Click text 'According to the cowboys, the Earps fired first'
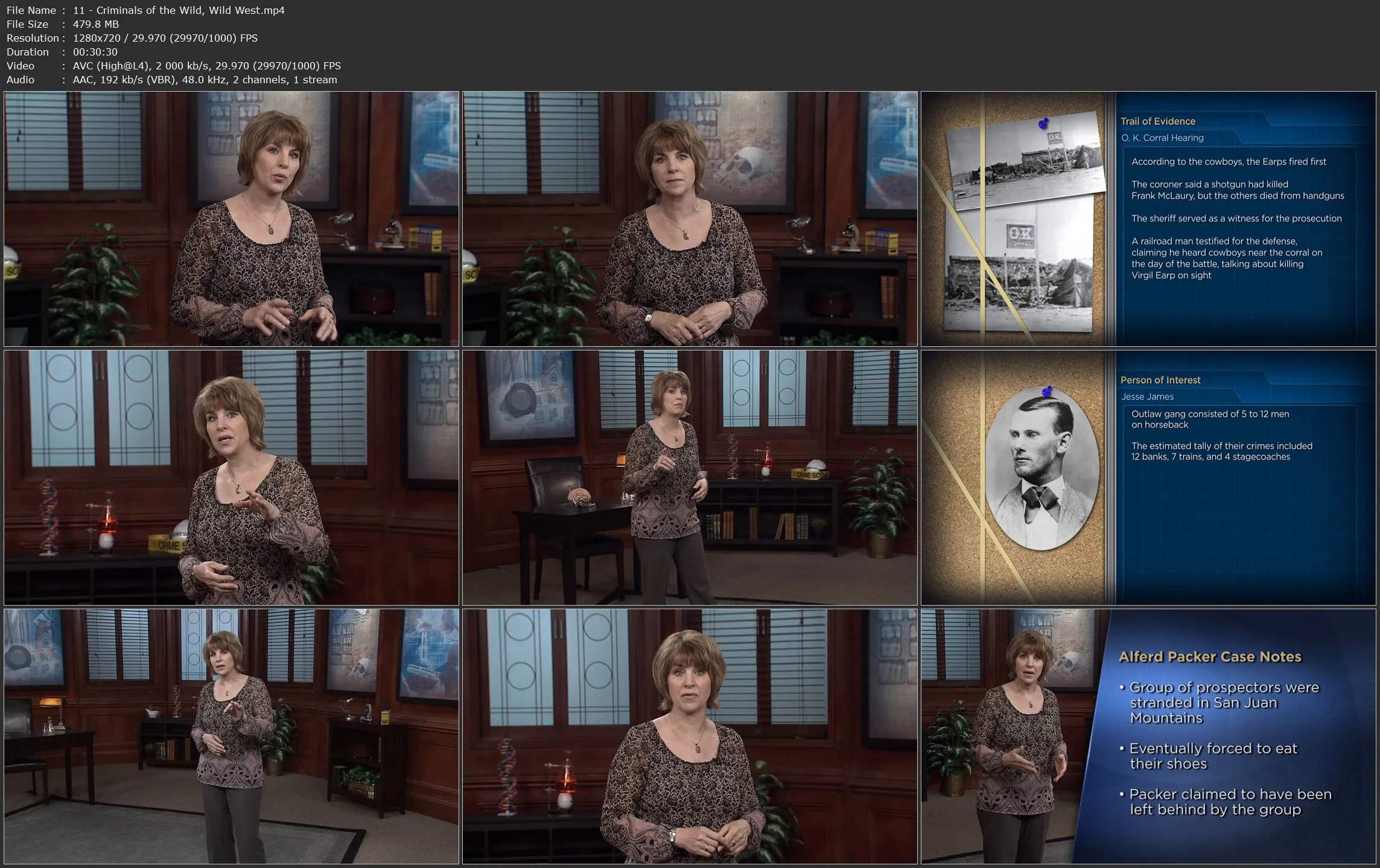1380x868 pixels. click(1229, 162)
